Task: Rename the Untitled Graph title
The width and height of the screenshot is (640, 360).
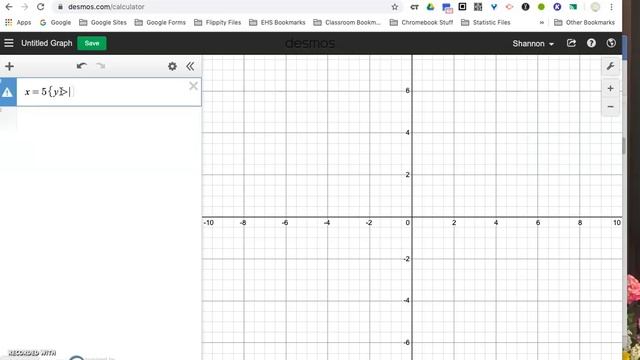Action: click(47, 43)
